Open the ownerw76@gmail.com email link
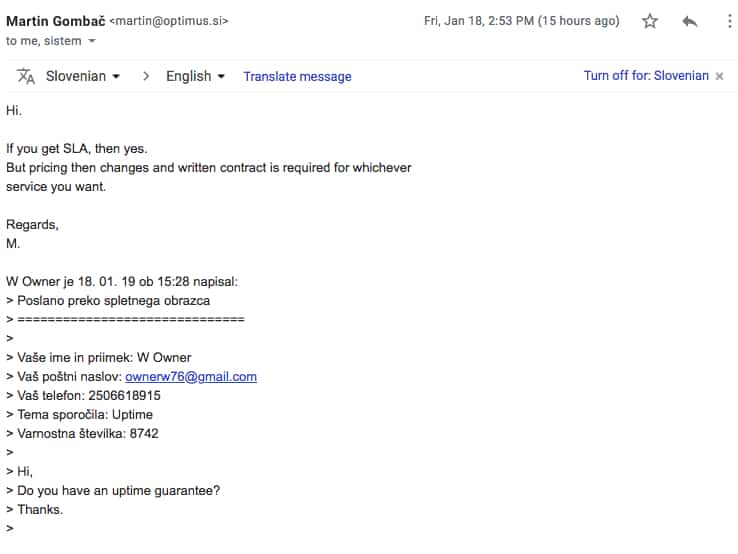Image resolution: width=738 pixels, height=554 pixels. (x=191, y=377)
